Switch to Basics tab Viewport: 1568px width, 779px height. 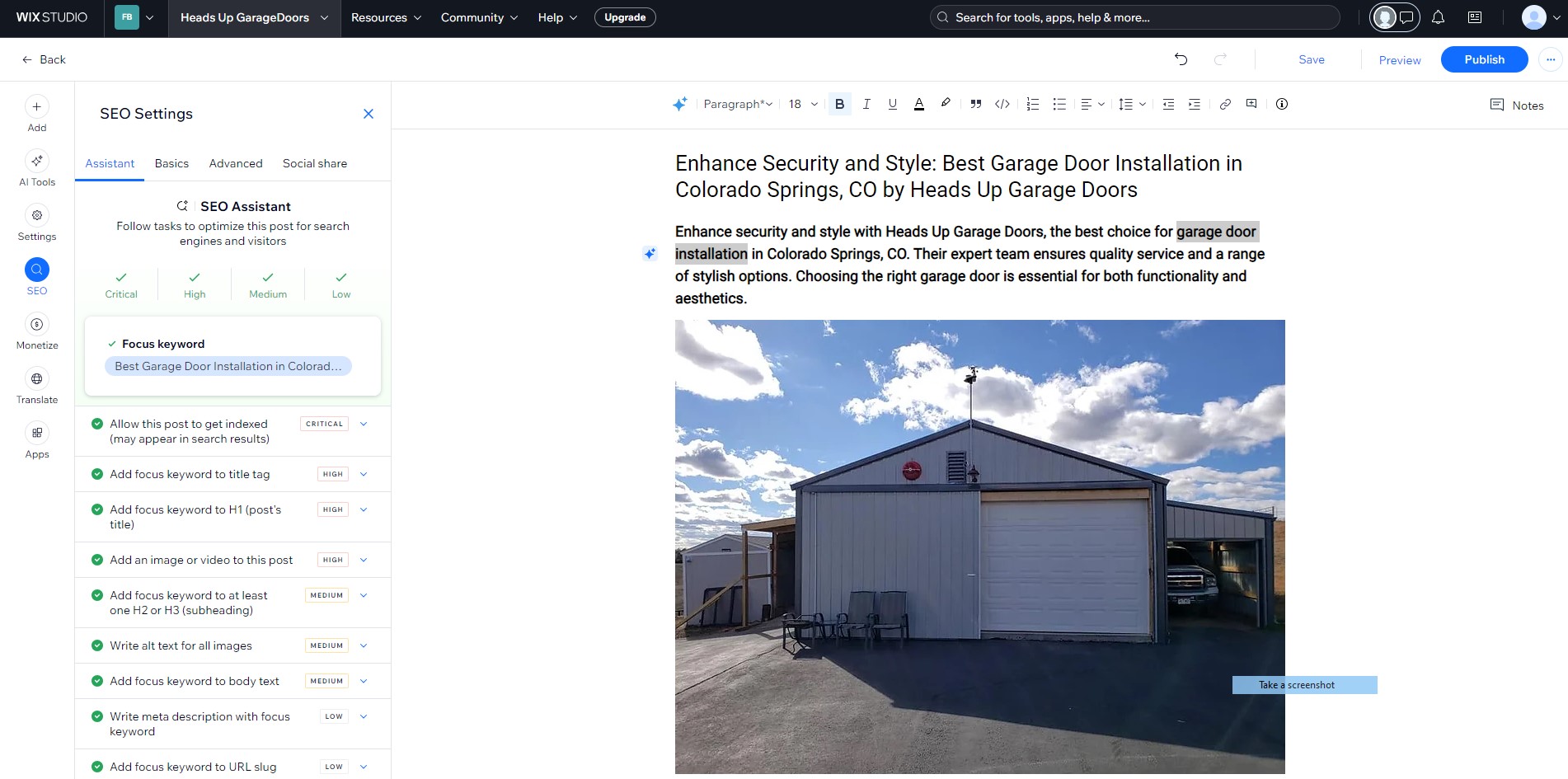point(171,163)
